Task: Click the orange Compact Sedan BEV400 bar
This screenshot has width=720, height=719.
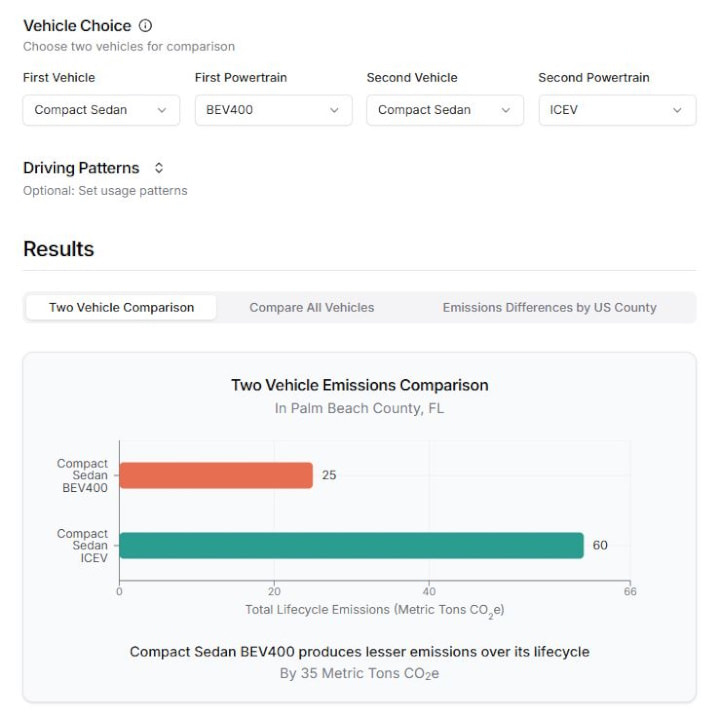Action: [x=215, y=475]
